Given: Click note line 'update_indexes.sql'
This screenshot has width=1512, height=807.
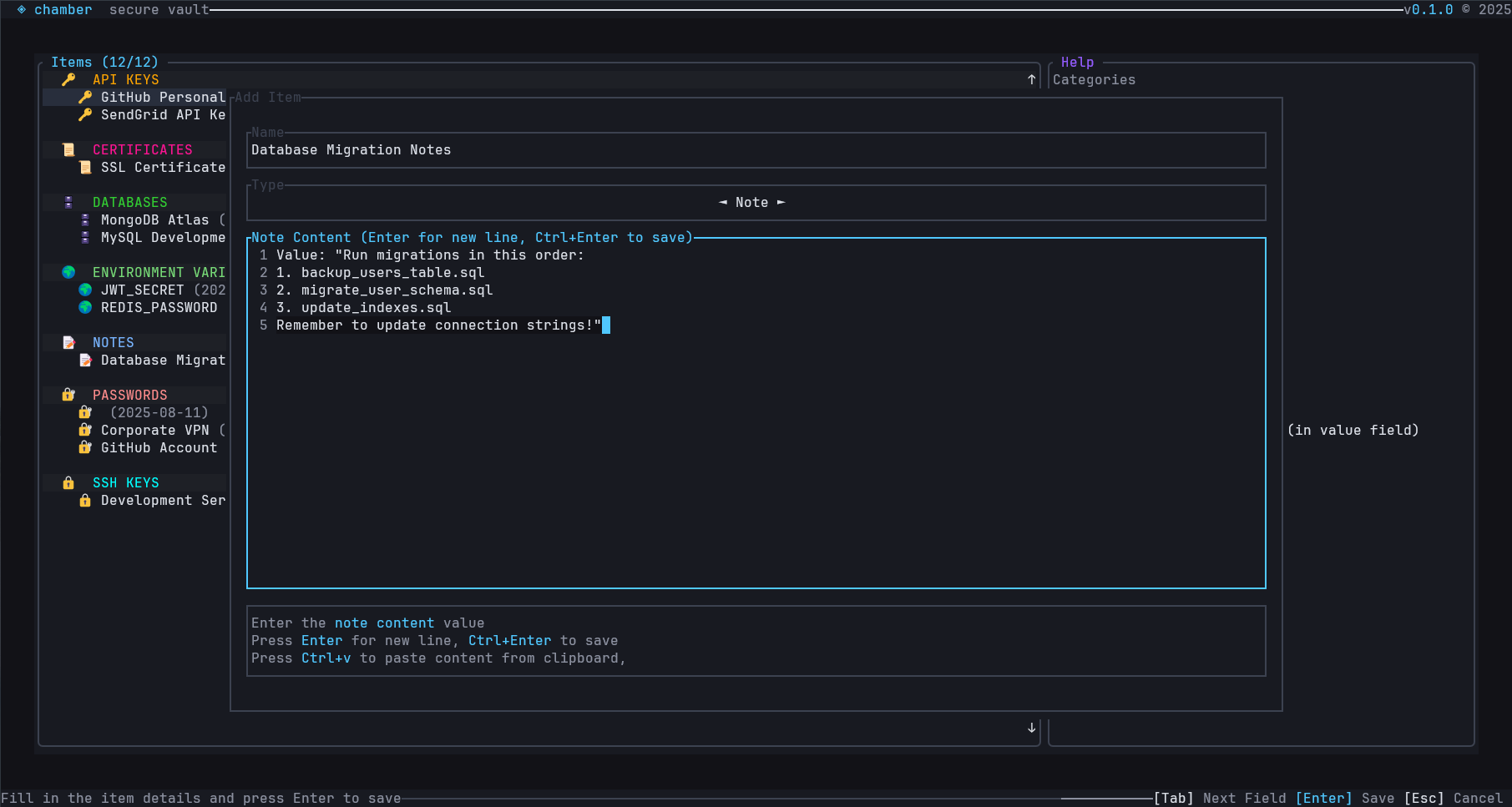Looking at the screenshot, I should 364,308.
